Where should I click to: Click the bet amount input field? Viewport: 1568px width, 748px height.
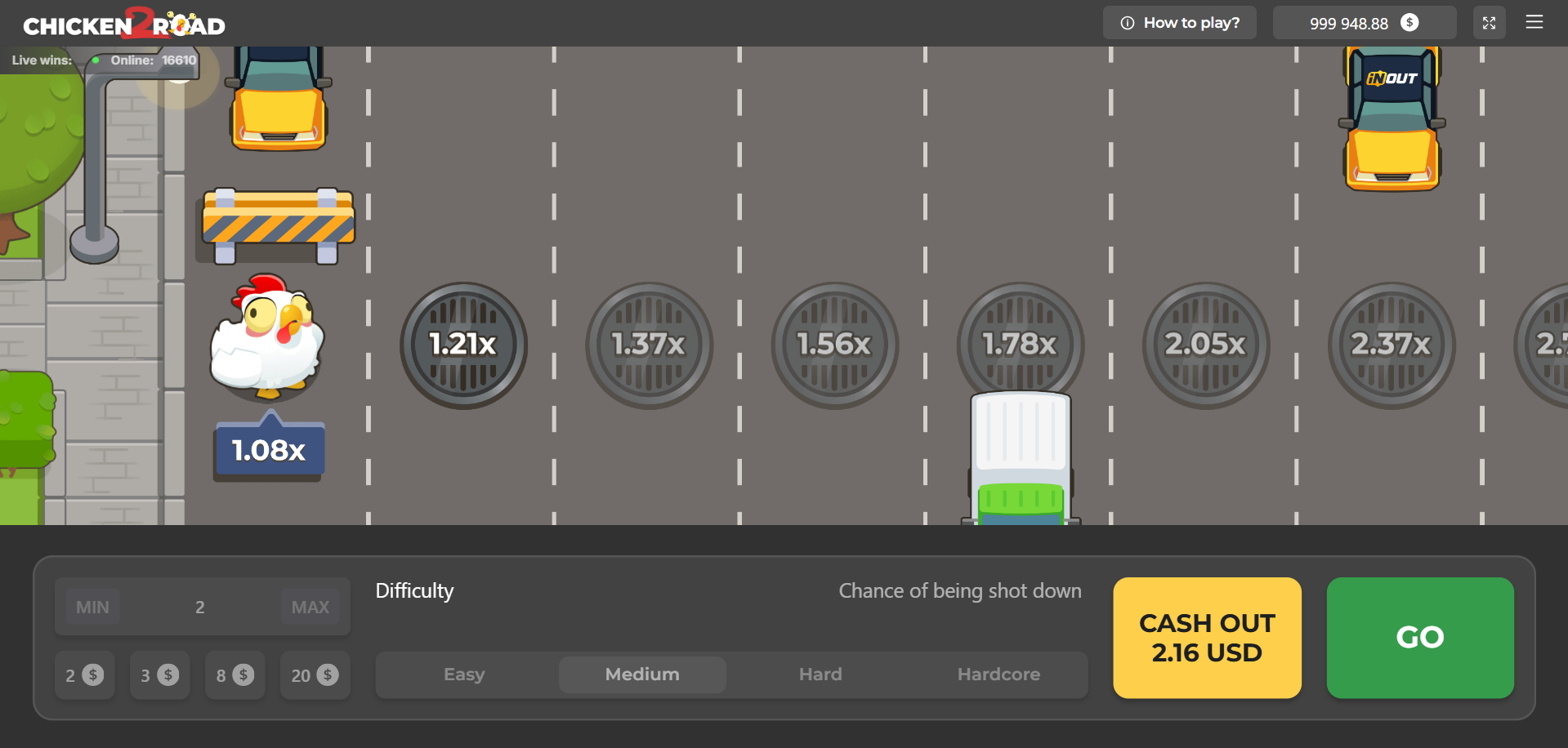200,607
